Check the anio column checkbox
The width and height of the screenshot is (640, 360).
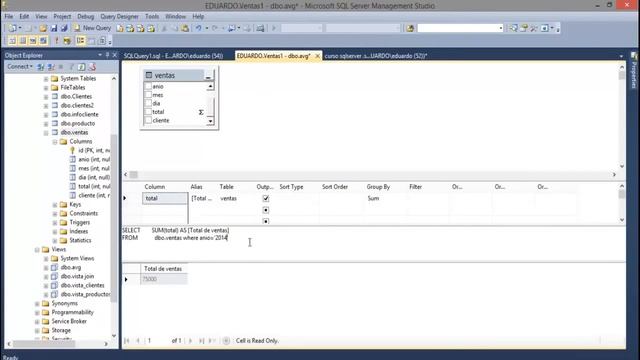pos(148,86)
